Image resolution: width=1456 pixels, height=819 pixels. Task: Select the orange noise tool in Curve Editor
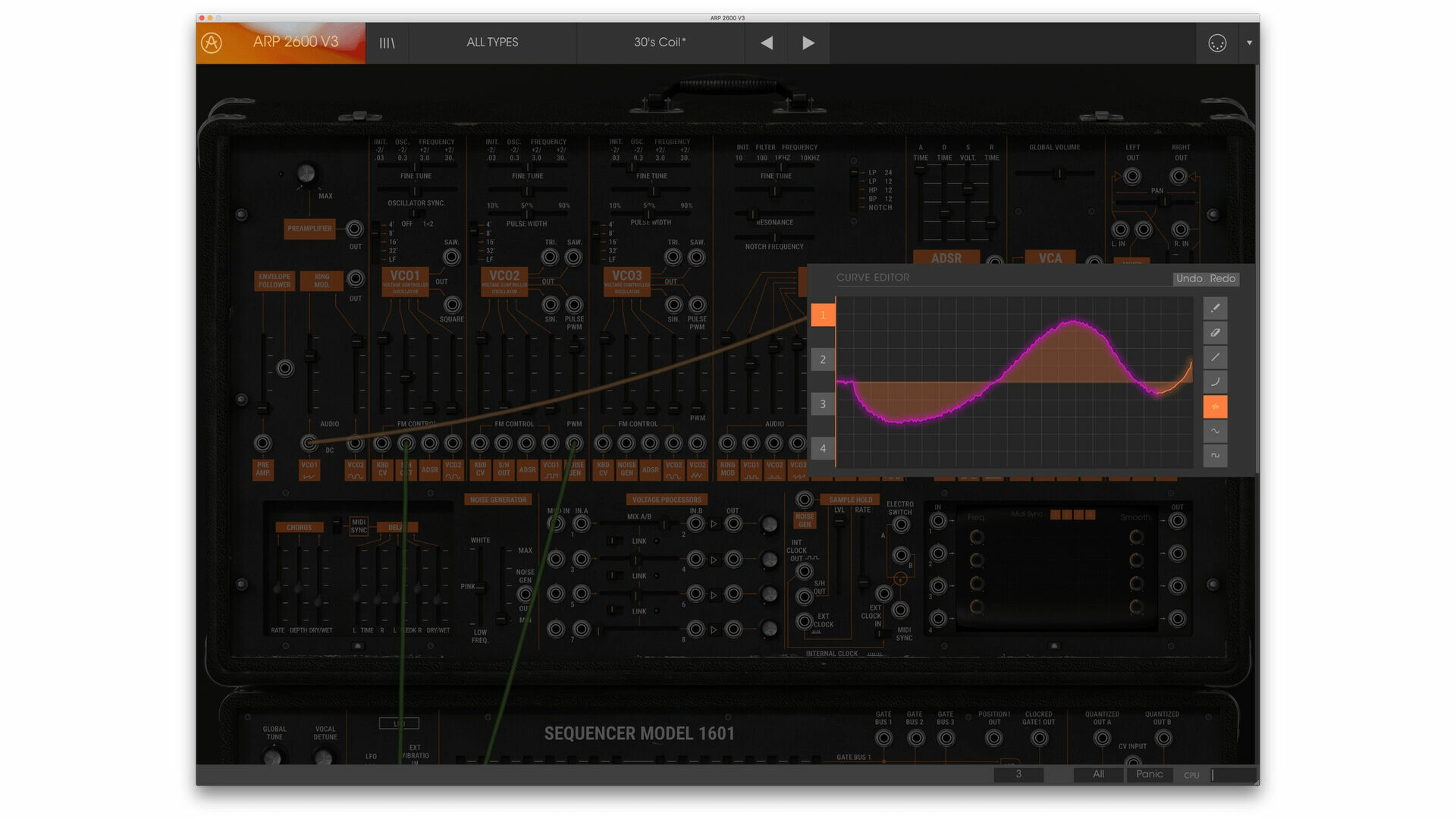click(1215, 406)
